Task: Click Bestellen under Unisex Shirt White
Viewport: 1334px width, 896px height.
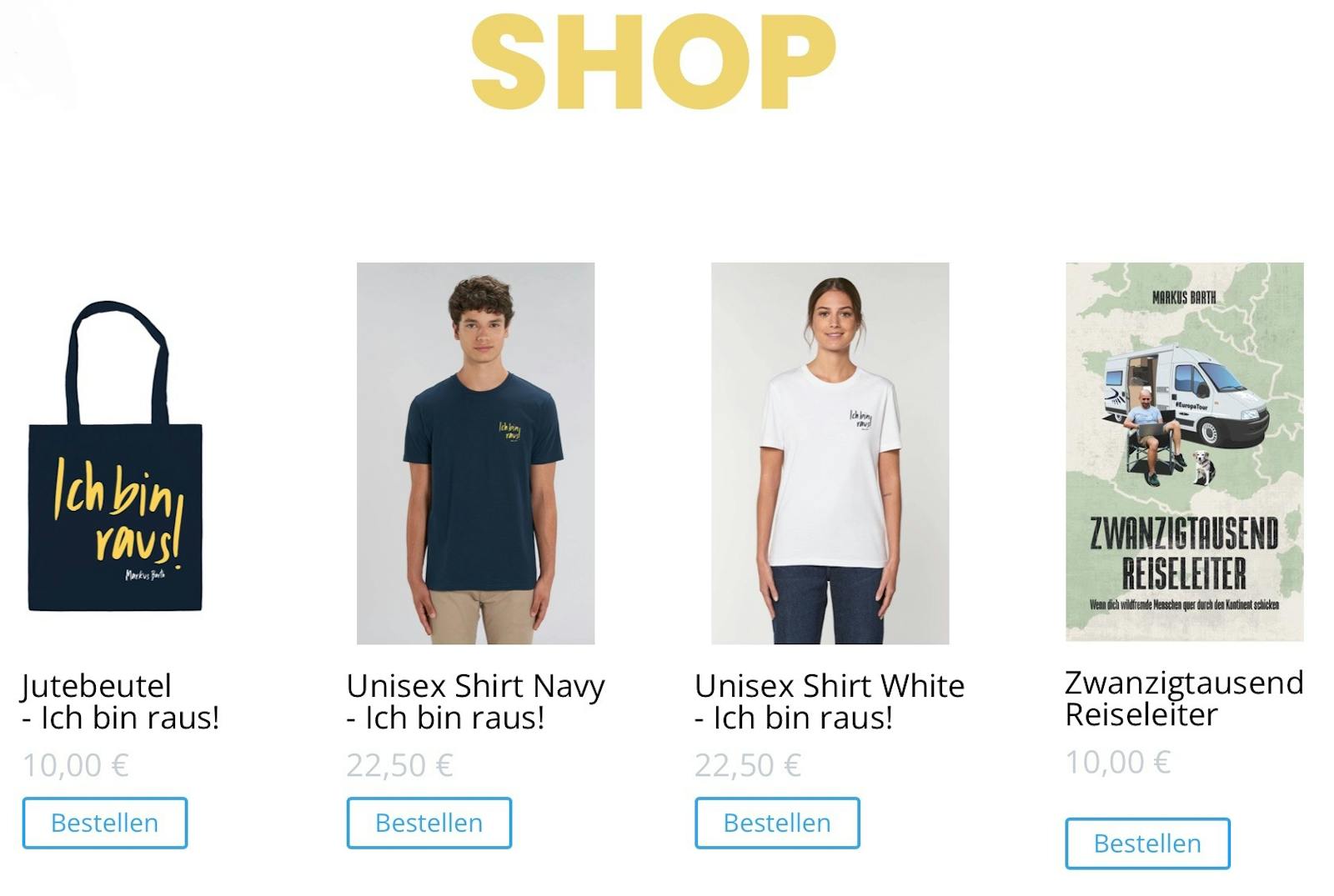Action: coord(777,823)
